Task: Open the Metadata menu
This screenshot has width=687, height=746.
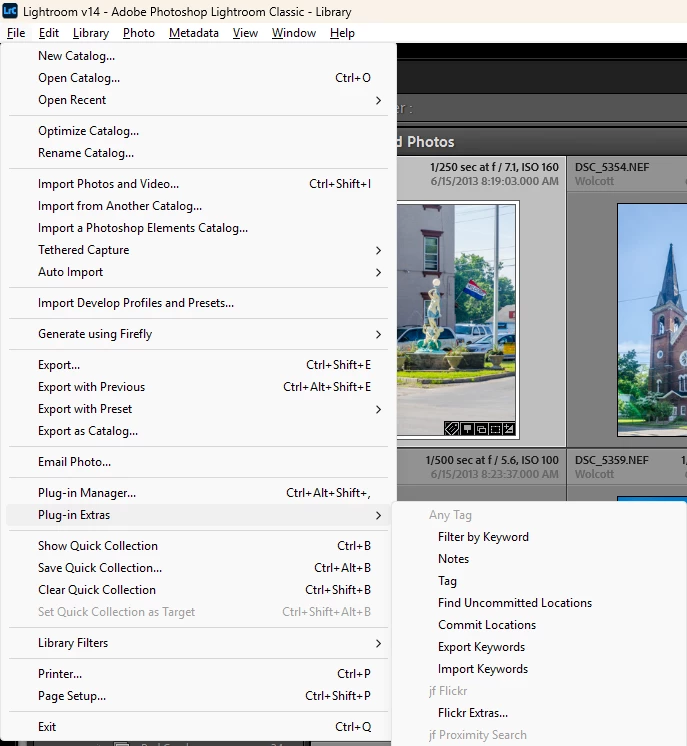Action: tap(194, 33)
